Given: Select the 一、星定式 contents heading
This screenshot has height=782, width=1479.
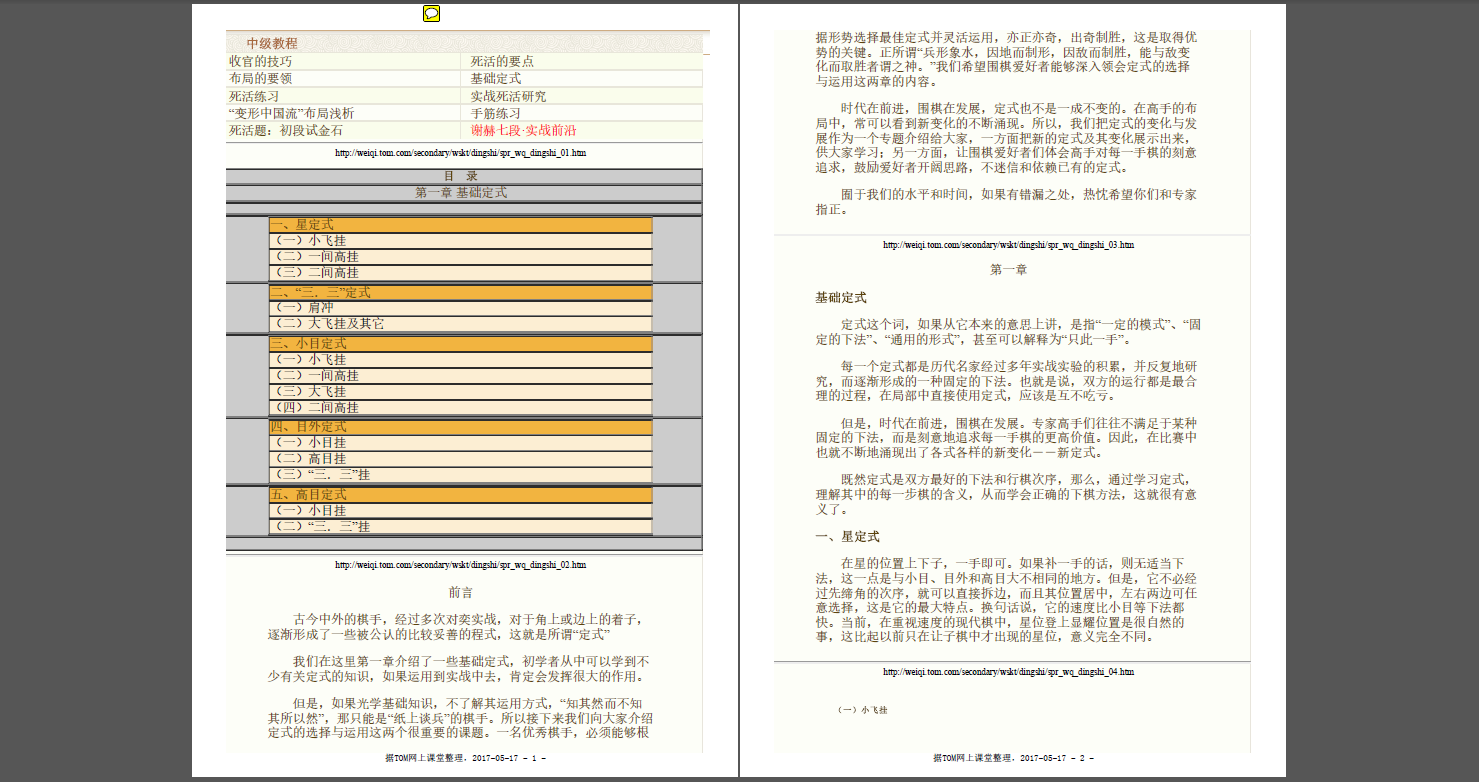Looking at the screenshot, I should 460,225.
